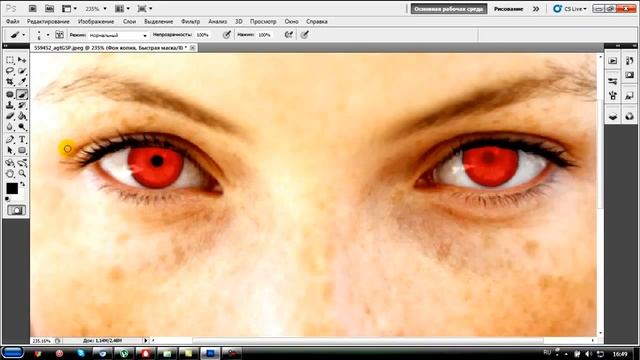Select the Zoom tool in the toolbox
The image size is (640, 360).
pyautogui.click(x=22, y=174)
